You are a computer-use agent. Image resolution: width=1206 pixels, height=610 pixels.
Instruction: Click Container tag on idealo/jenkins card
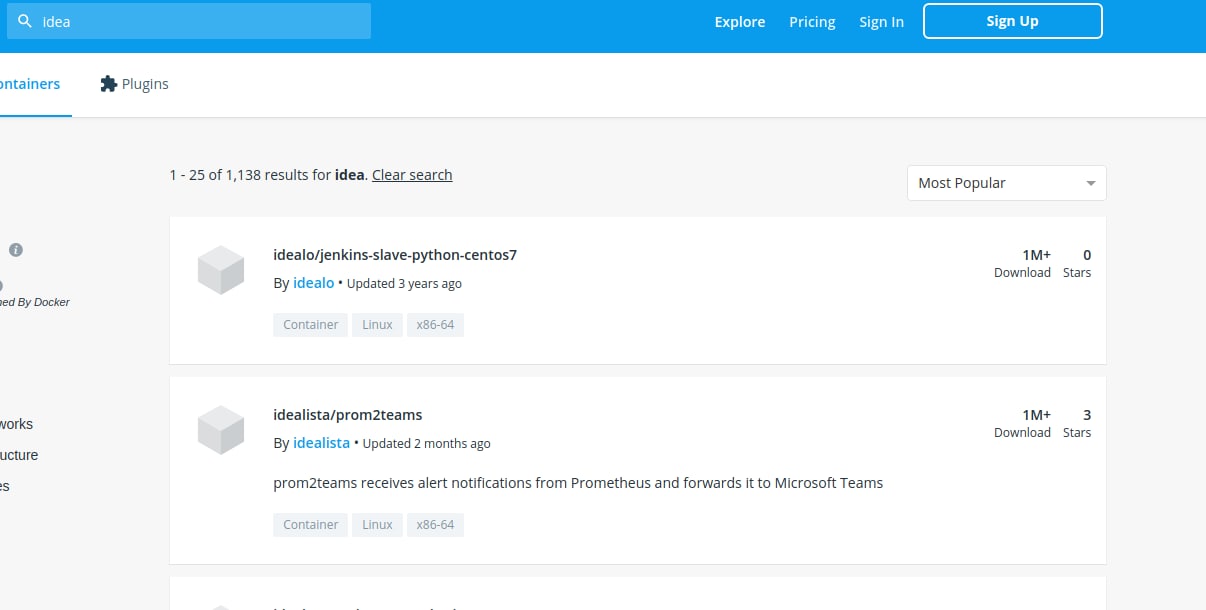(x=311, y=325)
